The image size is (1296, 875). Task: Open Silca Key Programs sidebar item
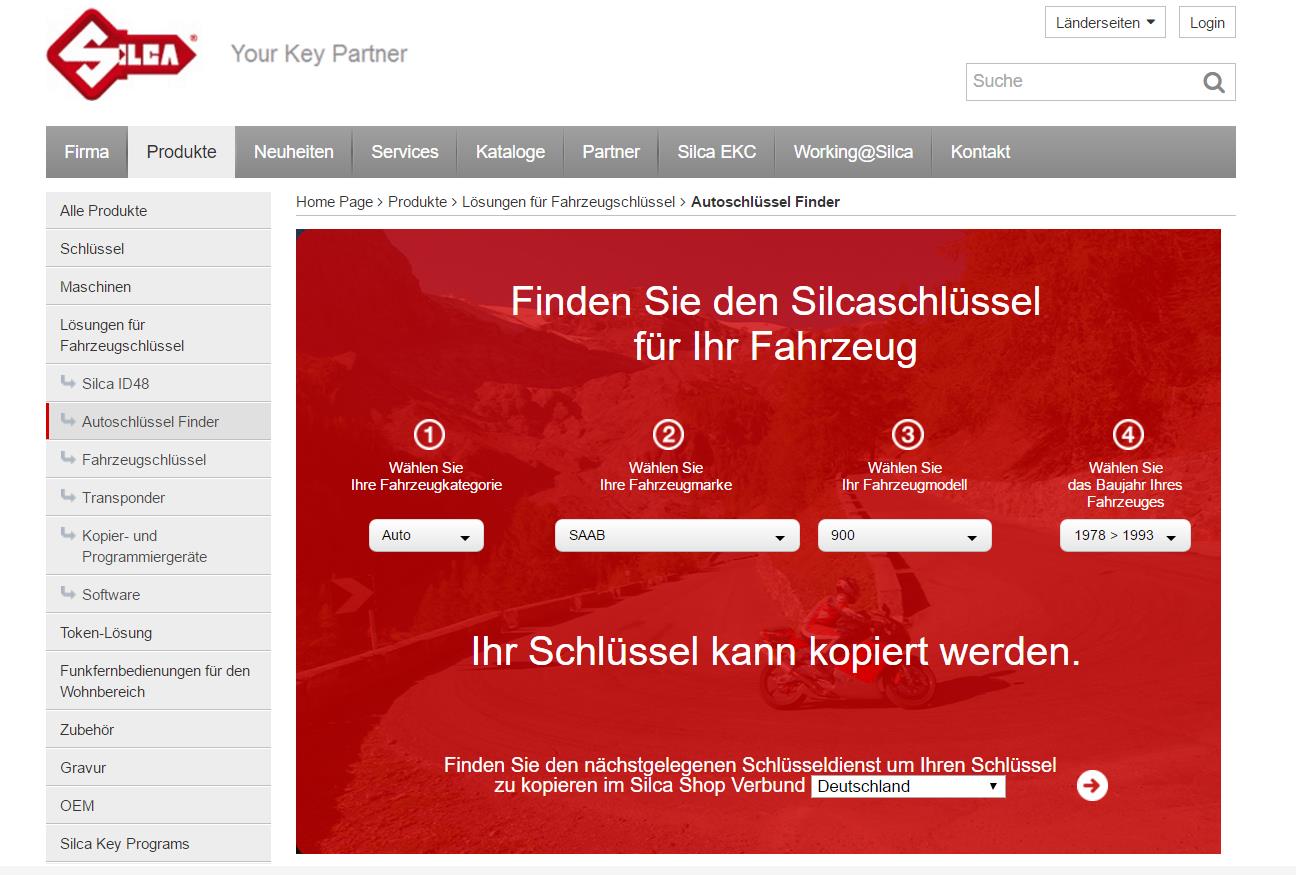[x=158, y=844]
